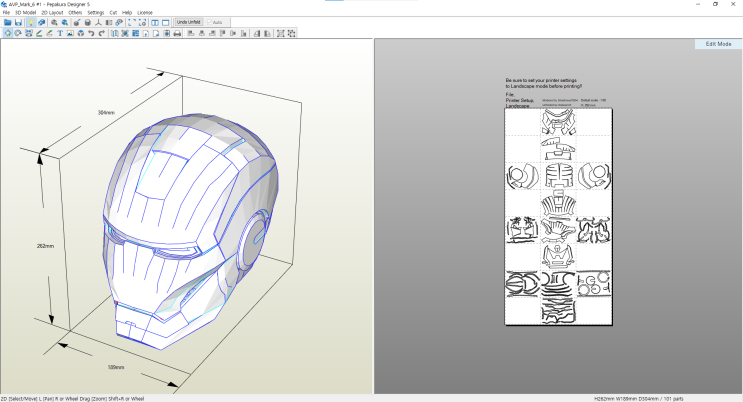This screenshot has width=743, height=402.
Task: Click the Print icon in toolbar
Action: (177, 33)
